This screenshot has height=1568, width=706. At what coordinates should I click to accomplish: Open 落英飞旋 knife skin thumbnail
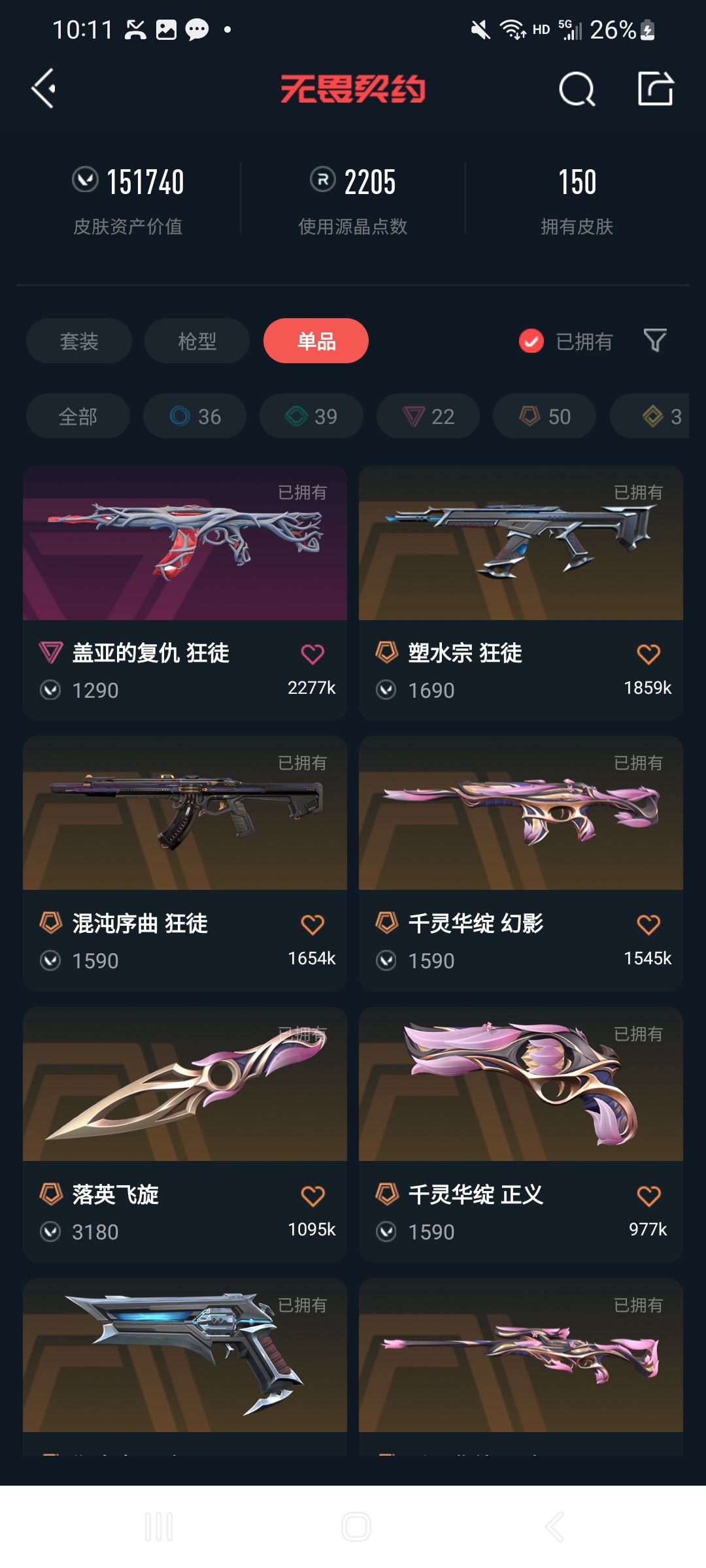coord(185,1084)
